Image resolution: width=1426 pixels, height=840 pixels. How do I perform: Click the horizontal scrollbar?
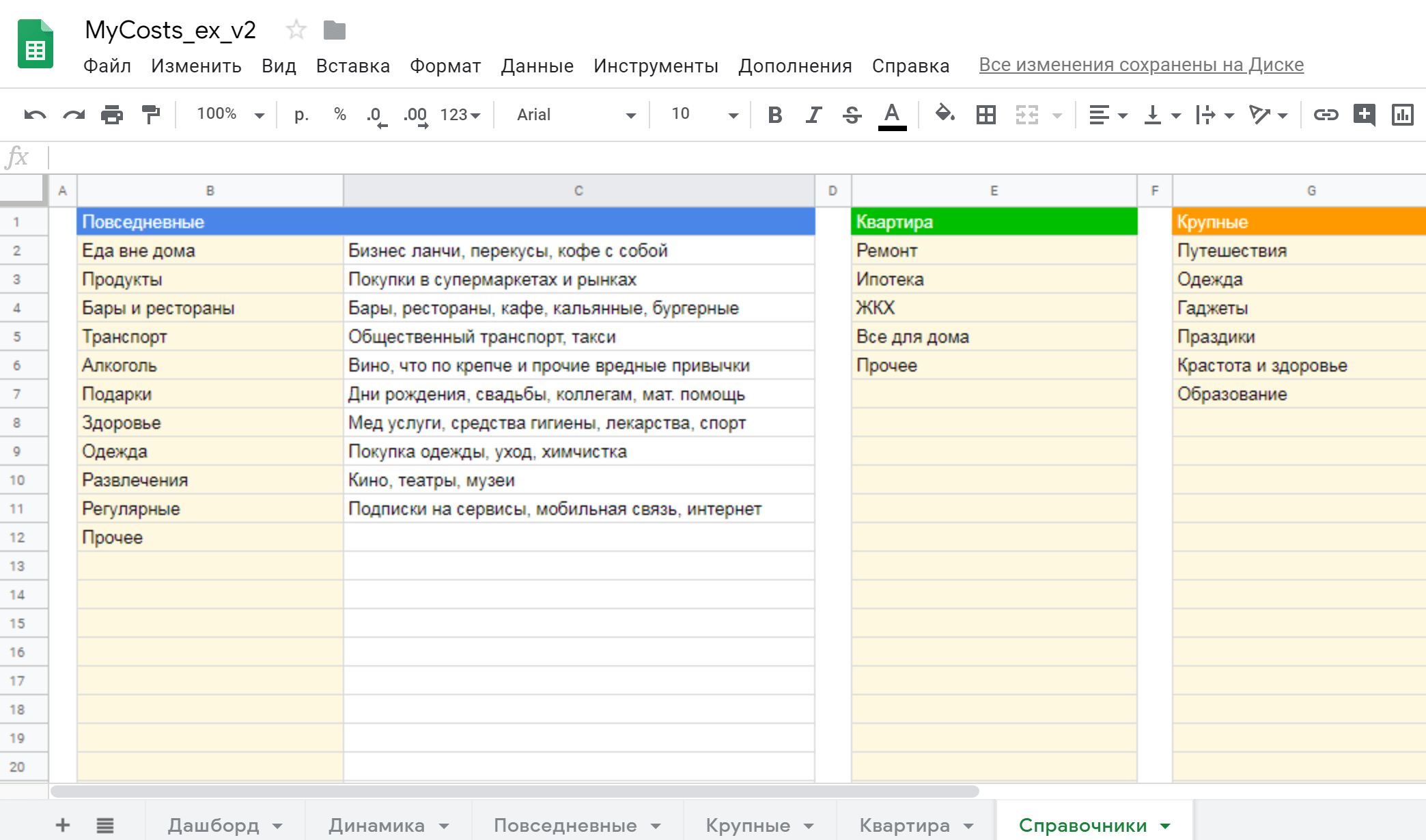[514, 791]
